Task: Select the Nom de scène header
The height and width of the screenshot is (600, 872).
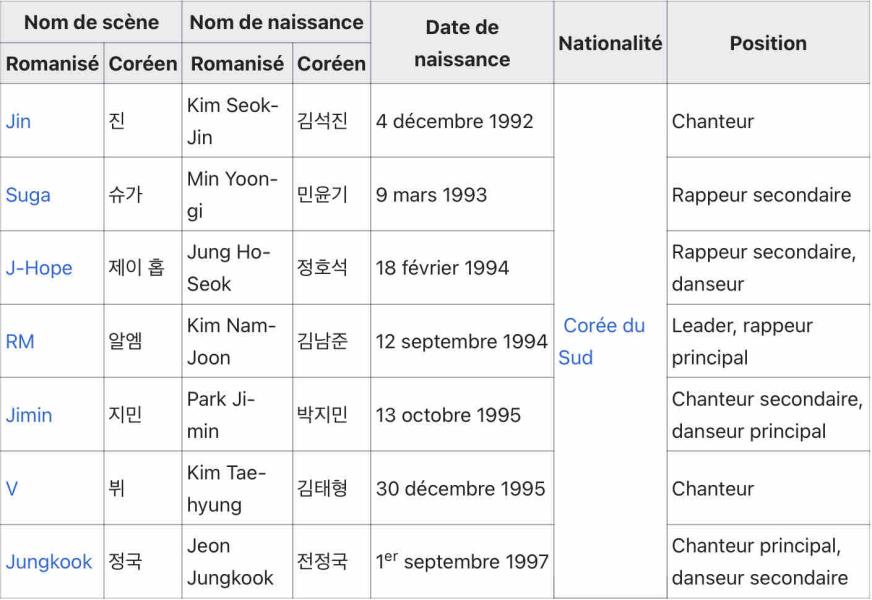Action: 91,22
